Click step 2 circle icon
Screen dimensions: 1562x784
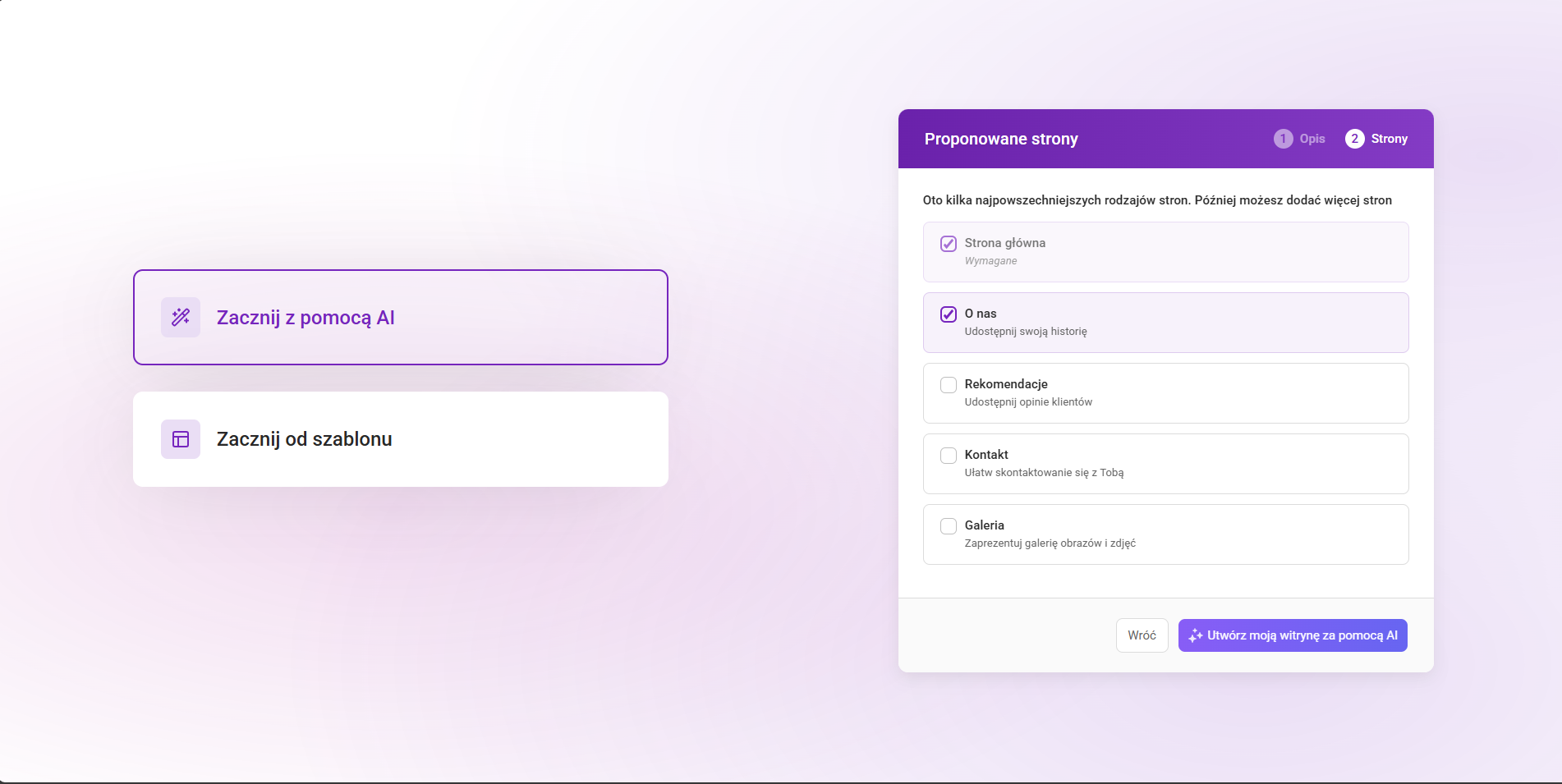coord(1354,139)
